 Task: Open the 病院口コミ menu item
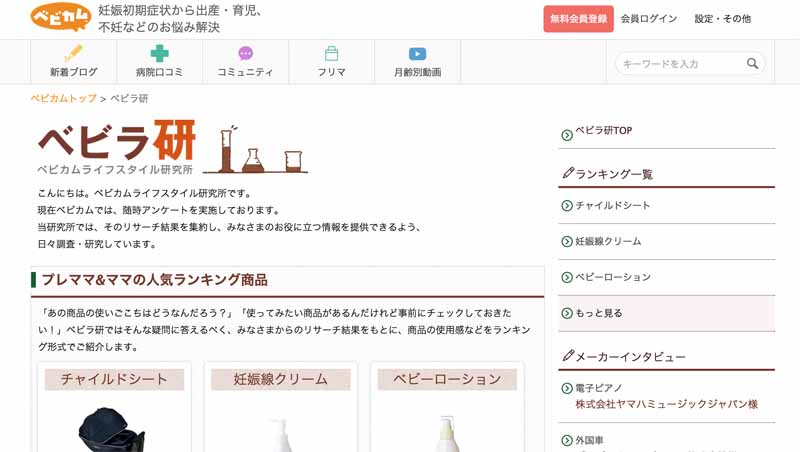click(x=159, y=61)
